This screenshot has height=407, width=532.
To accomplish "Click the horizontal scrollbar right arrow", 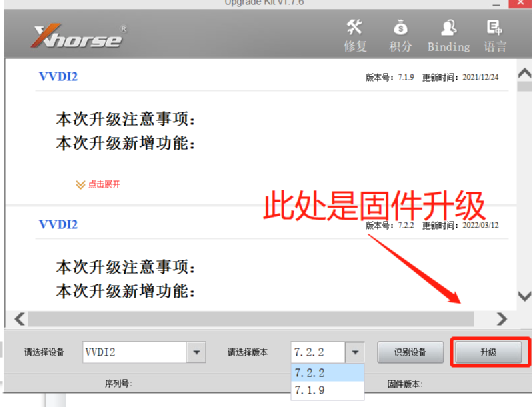I will pyautogui.click(x=501, y=319).
